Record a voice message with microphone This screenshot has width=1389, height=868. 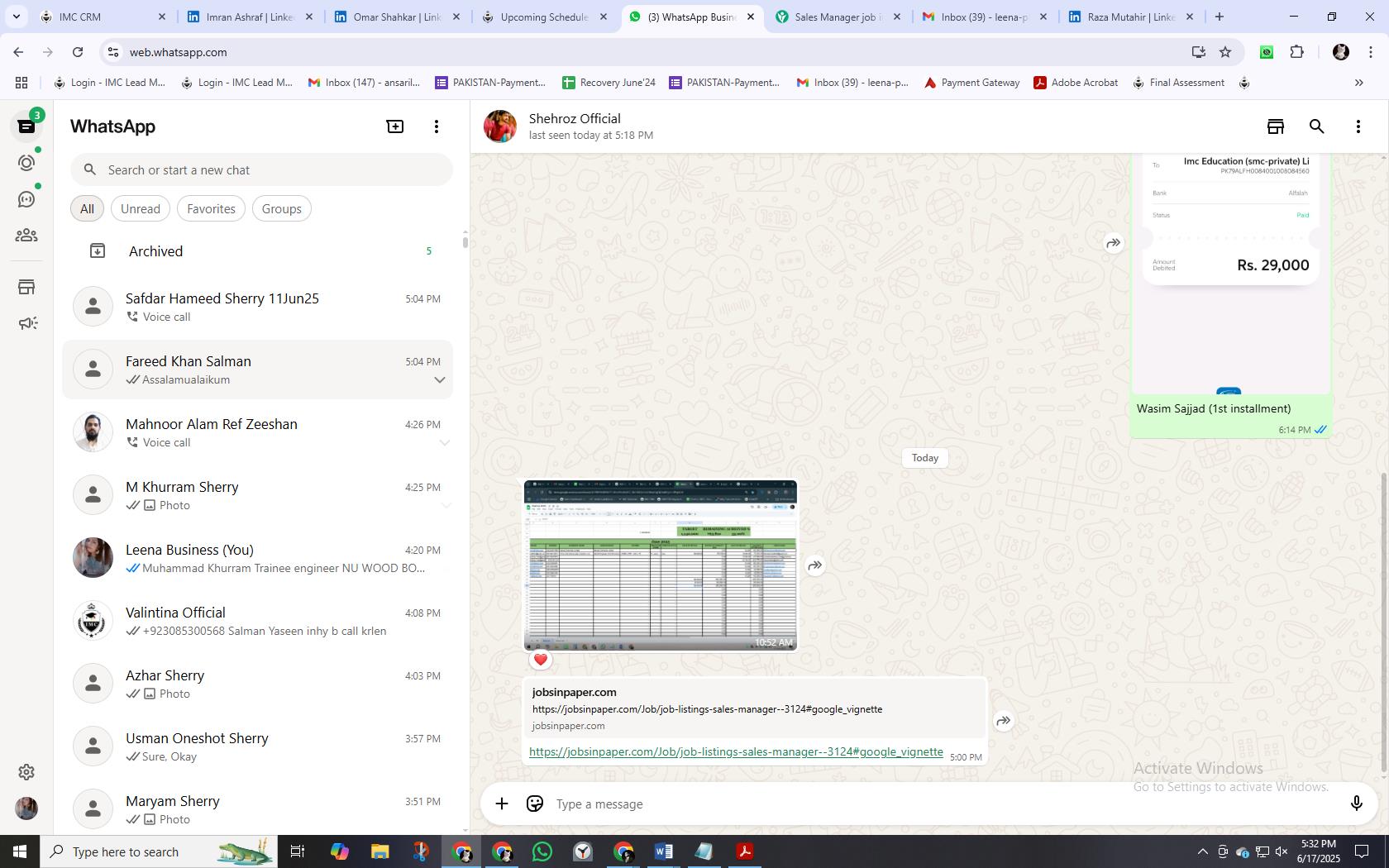tap(1356, 804)
